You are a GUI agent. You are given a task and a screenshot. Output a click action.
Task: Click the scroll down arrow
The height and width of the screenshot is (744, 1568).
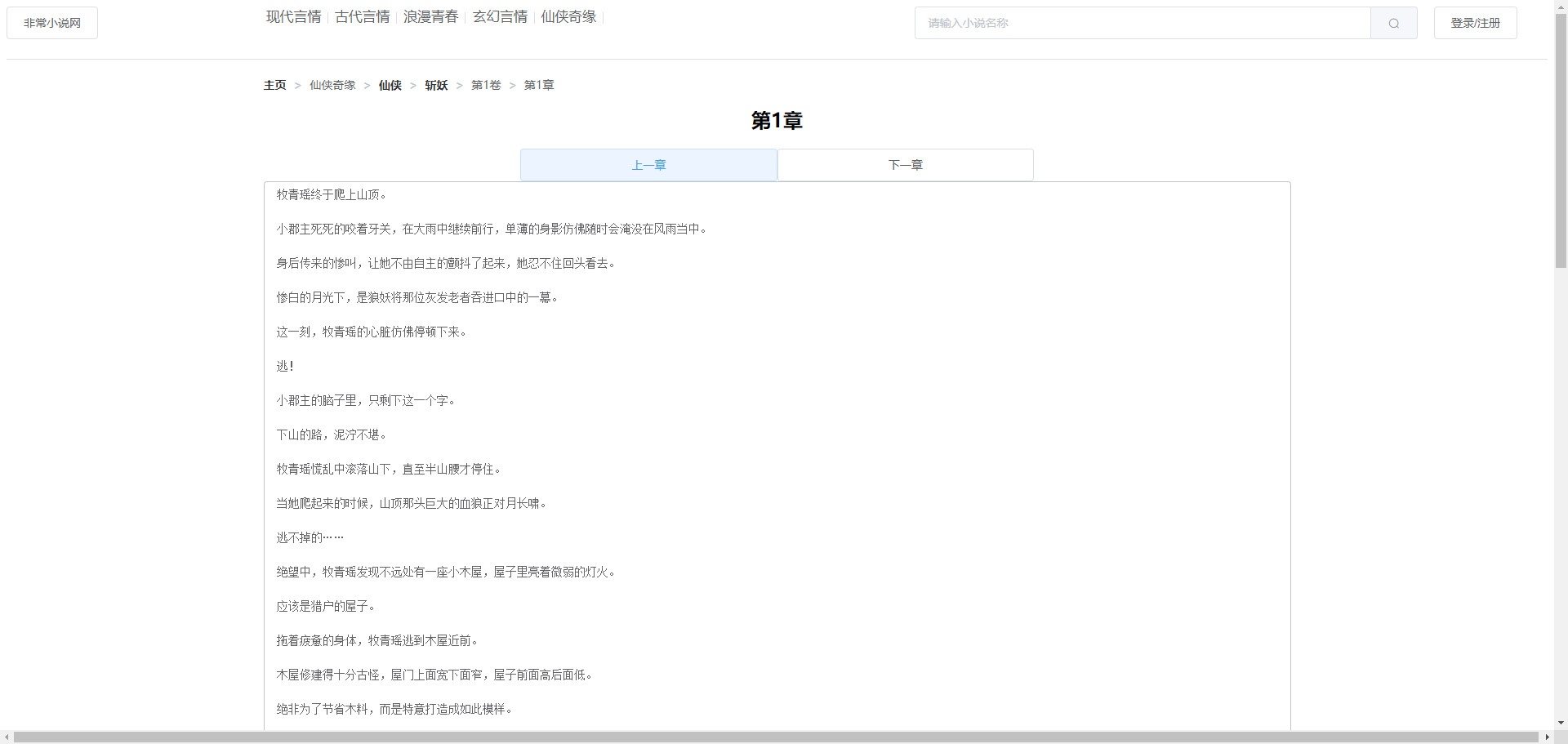1561,723
